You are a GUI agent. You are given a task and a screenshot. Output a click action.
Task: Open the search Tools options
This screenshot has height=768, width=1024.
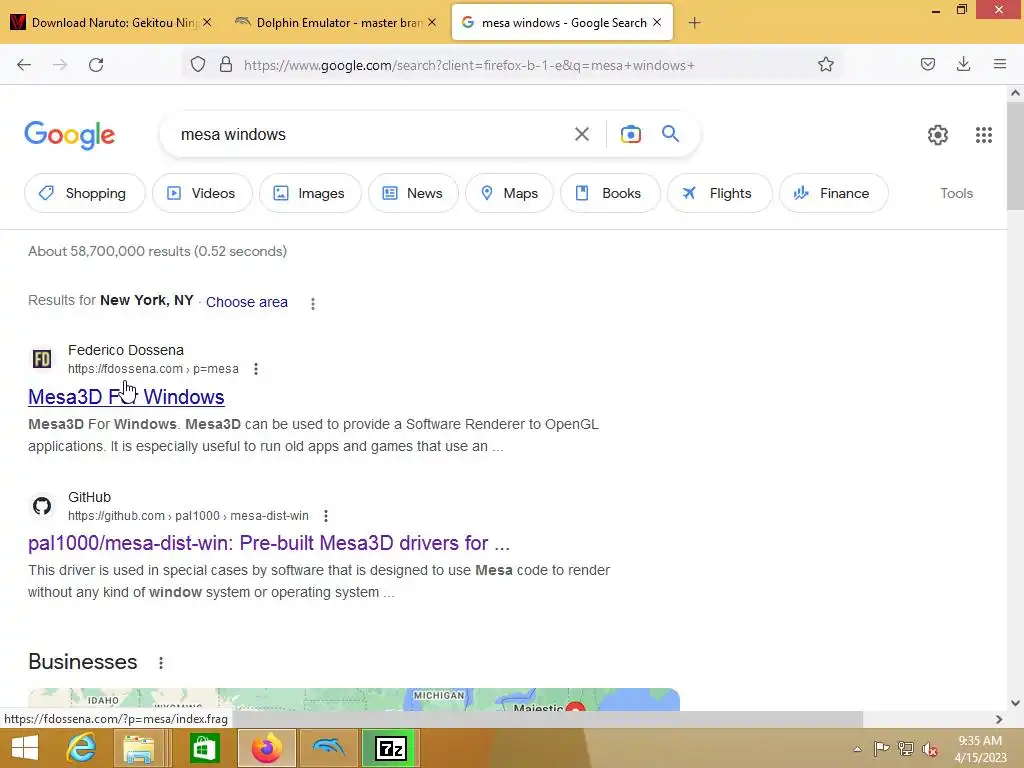coord(956,193)
